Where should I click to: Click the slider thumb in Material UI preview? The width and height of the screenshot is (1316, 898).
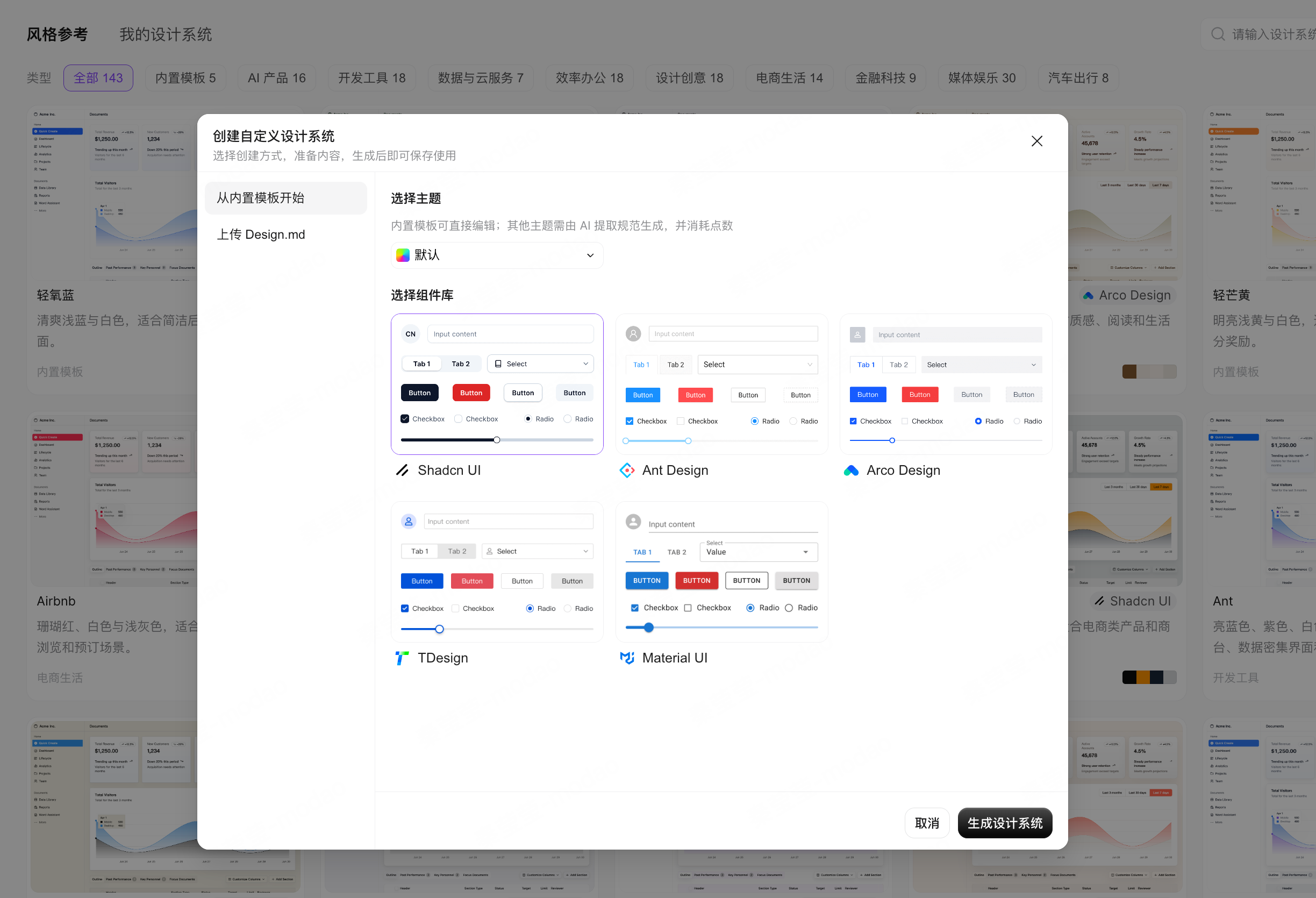click(649, 627)
